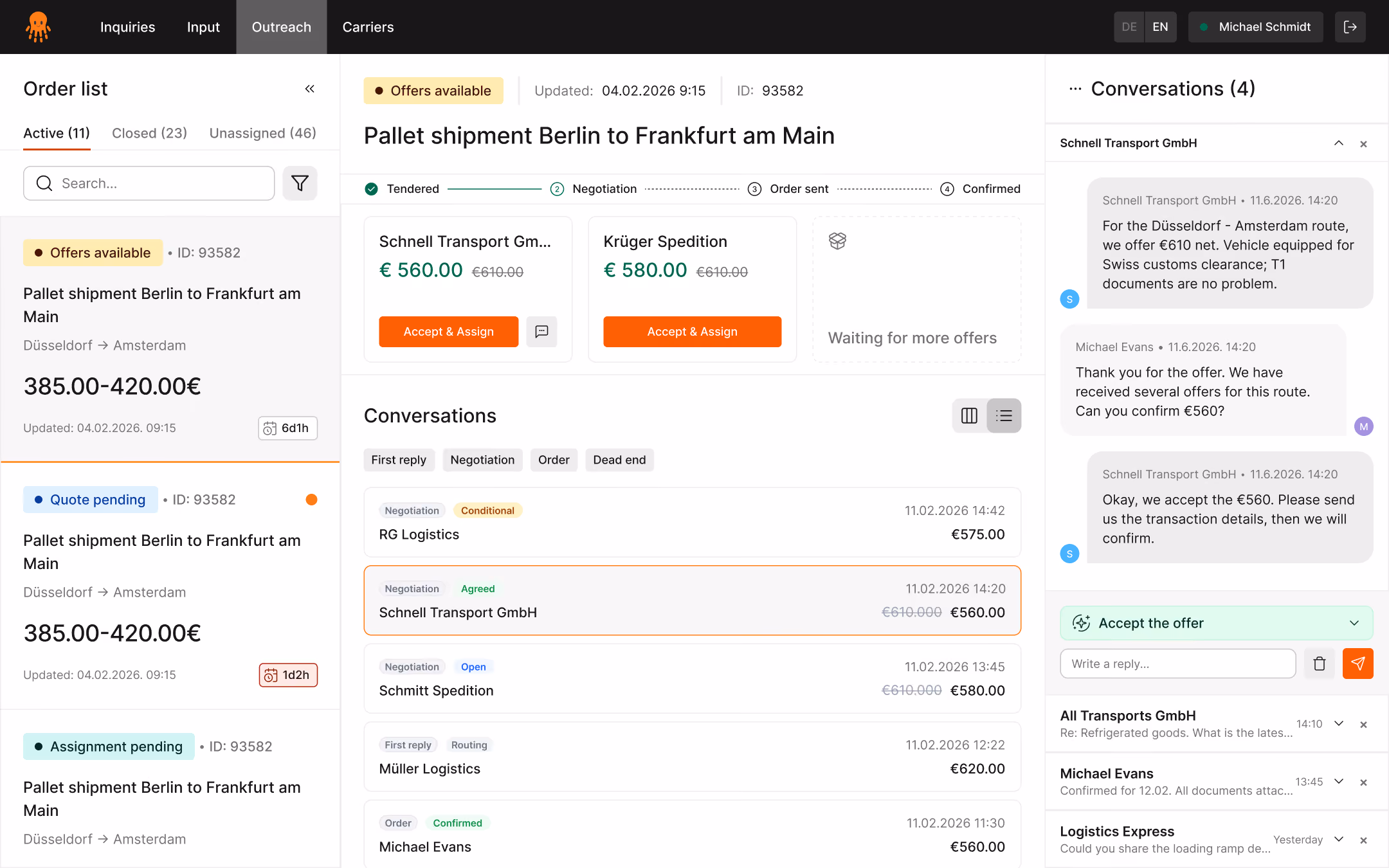Click the package icon in waiting offers card
Image resolution: width=1389 pixels, height=868 pixels.
(x=837, y=241)
